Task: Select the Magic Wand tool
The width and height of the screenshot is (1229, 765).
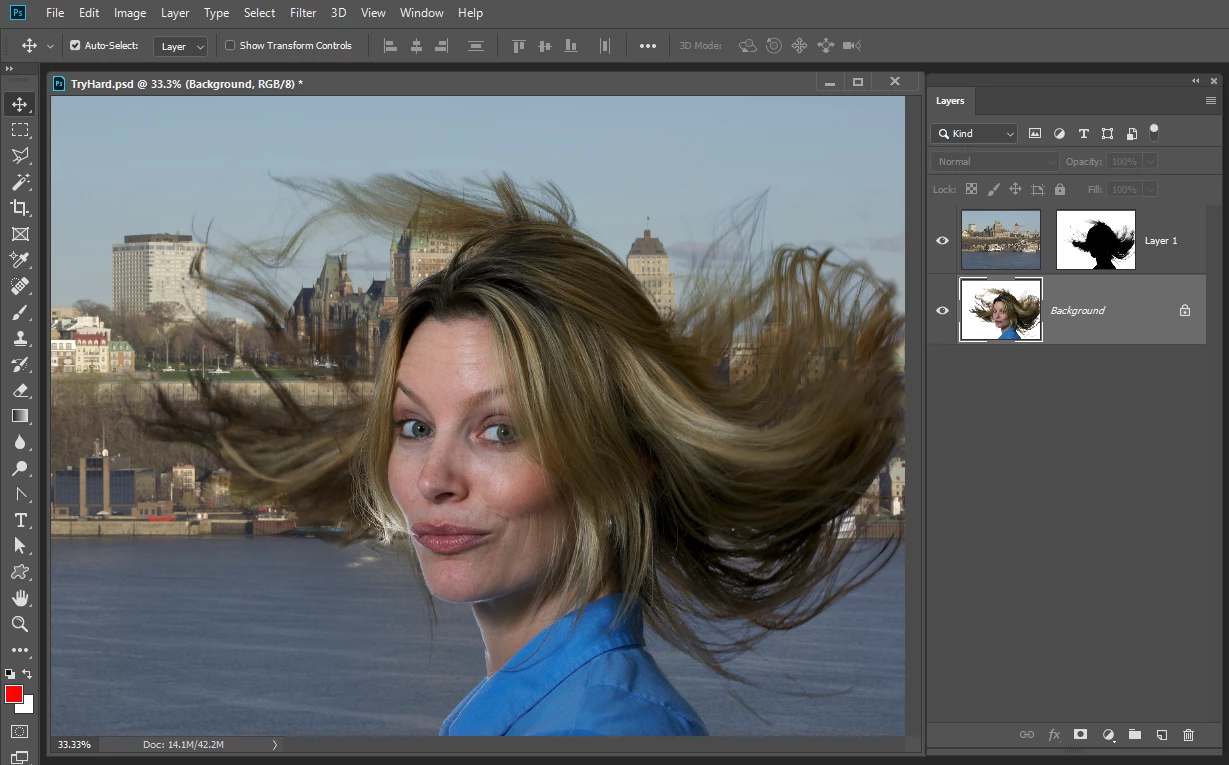Action: click(x=20, y=182)
